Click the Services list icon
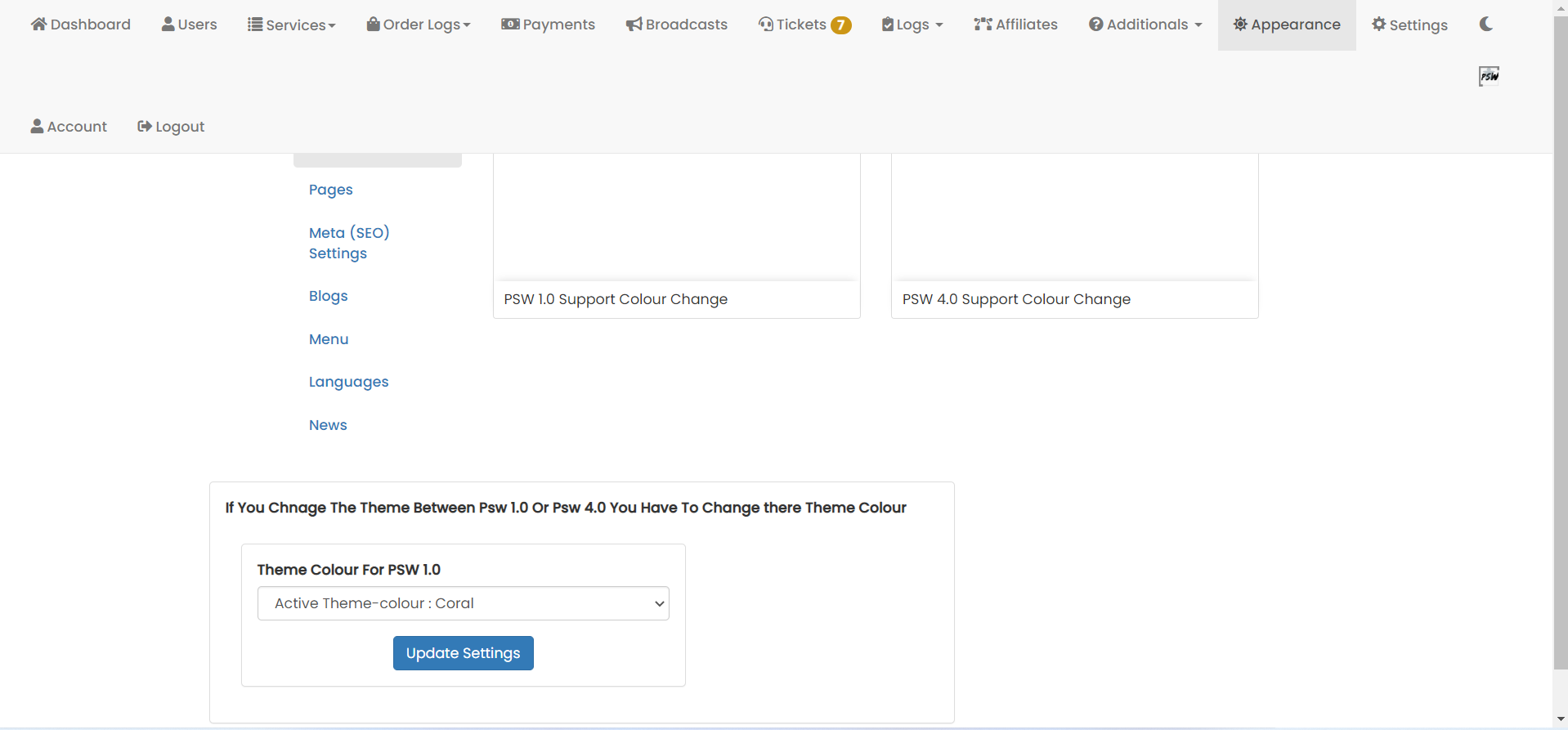 [x=255, y=25]
